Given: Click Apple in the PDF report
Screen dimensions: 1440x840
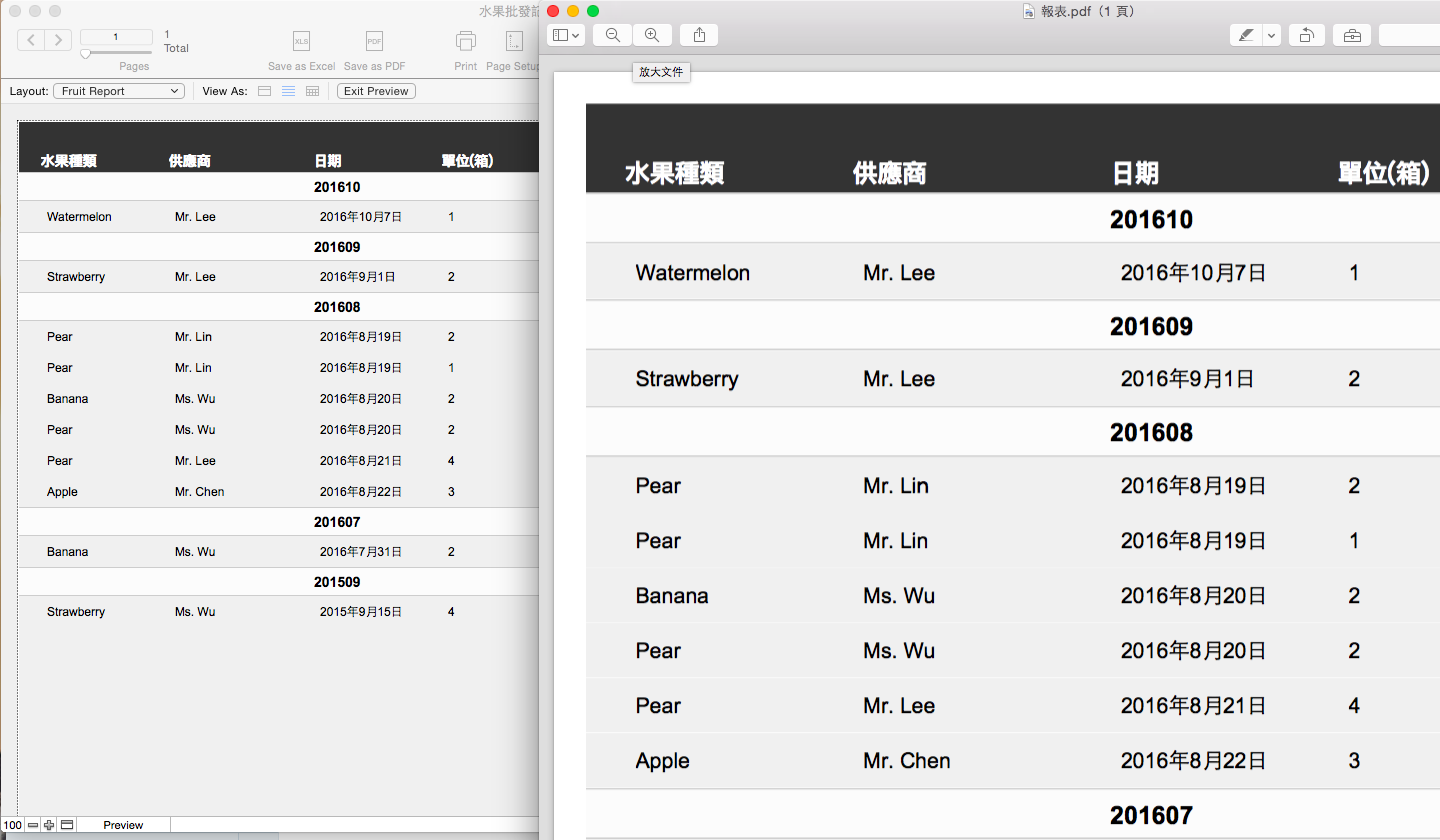Looking at the screenshot, I should pos(663,761).
